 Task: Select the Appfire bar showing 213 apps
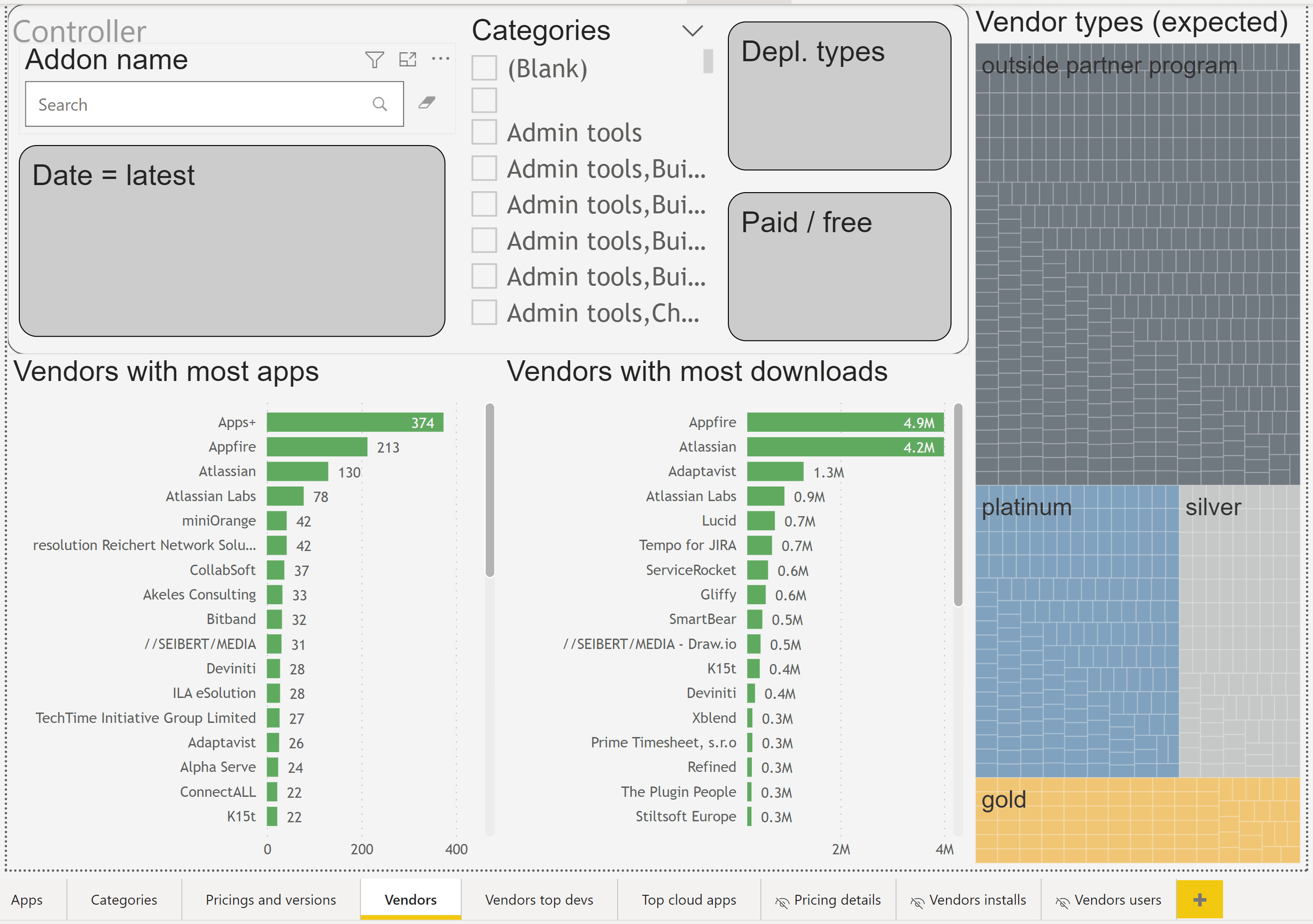(317, 447)
